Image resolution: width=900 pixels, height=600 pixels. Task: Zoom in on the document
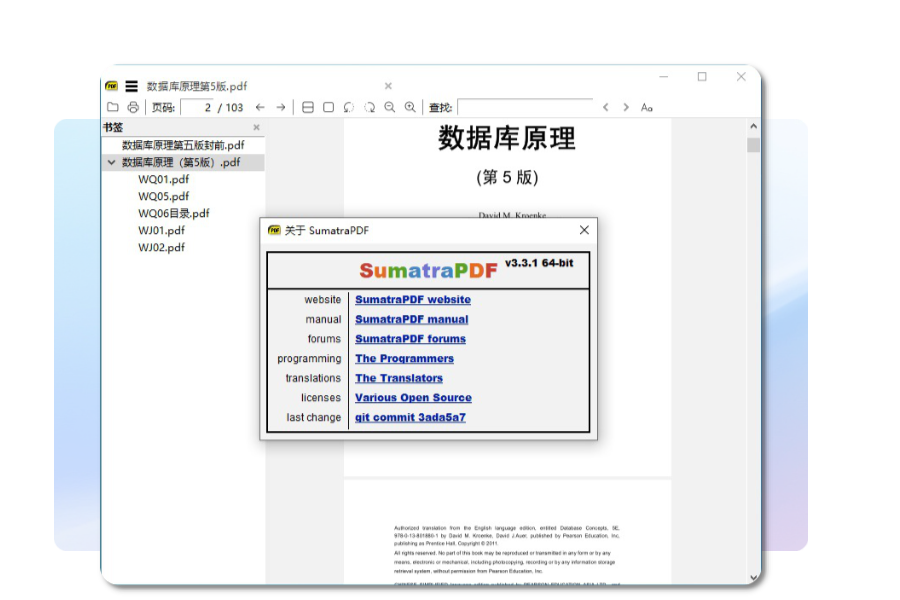tap(410, 107)
